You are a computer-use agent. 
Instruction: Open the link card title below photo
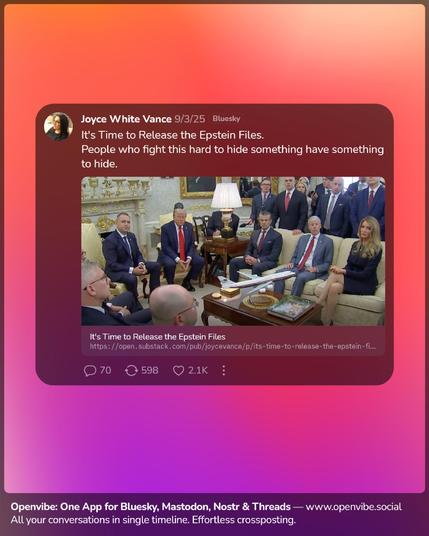pos(157,337)
